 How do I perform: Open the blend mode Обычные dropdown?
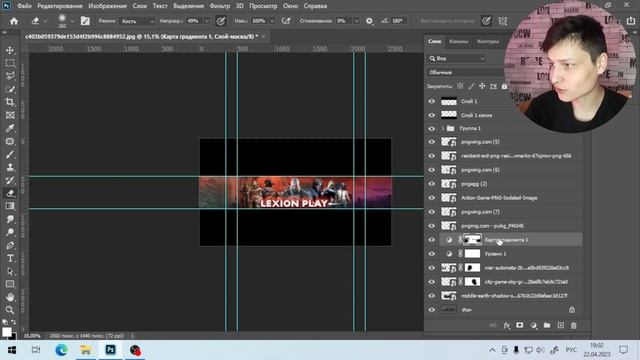[x=465, y=73]
